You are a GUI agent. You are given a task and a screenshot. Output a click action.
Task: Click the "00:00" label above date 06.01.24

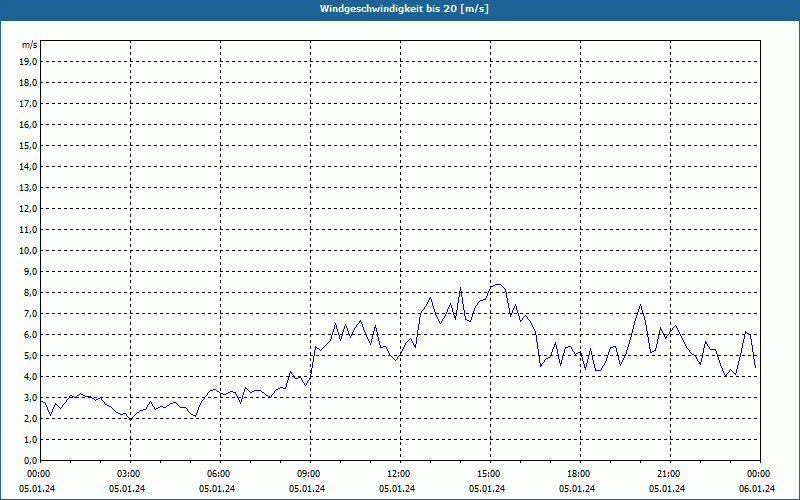tap(760, 474)
